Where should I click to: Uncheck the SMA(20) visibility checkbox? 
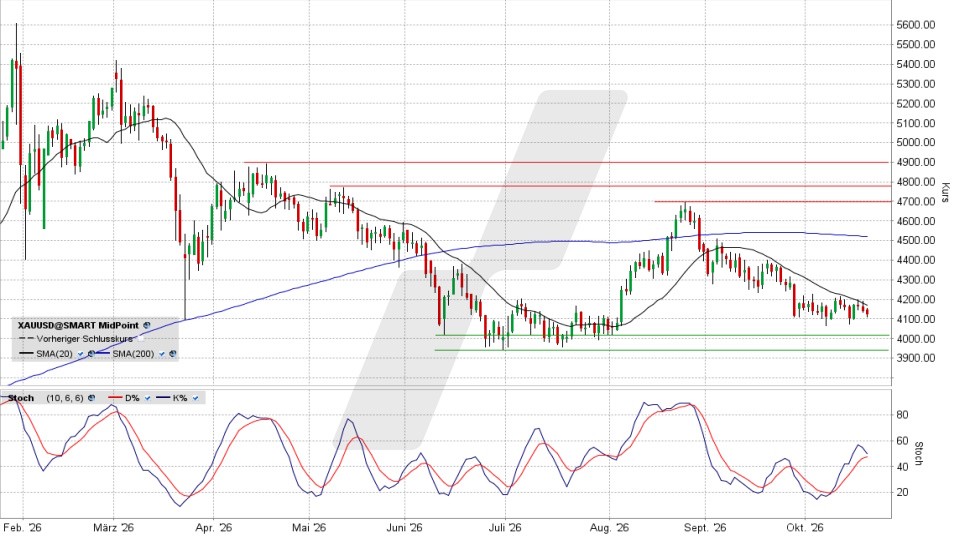(x=80, y=354)
